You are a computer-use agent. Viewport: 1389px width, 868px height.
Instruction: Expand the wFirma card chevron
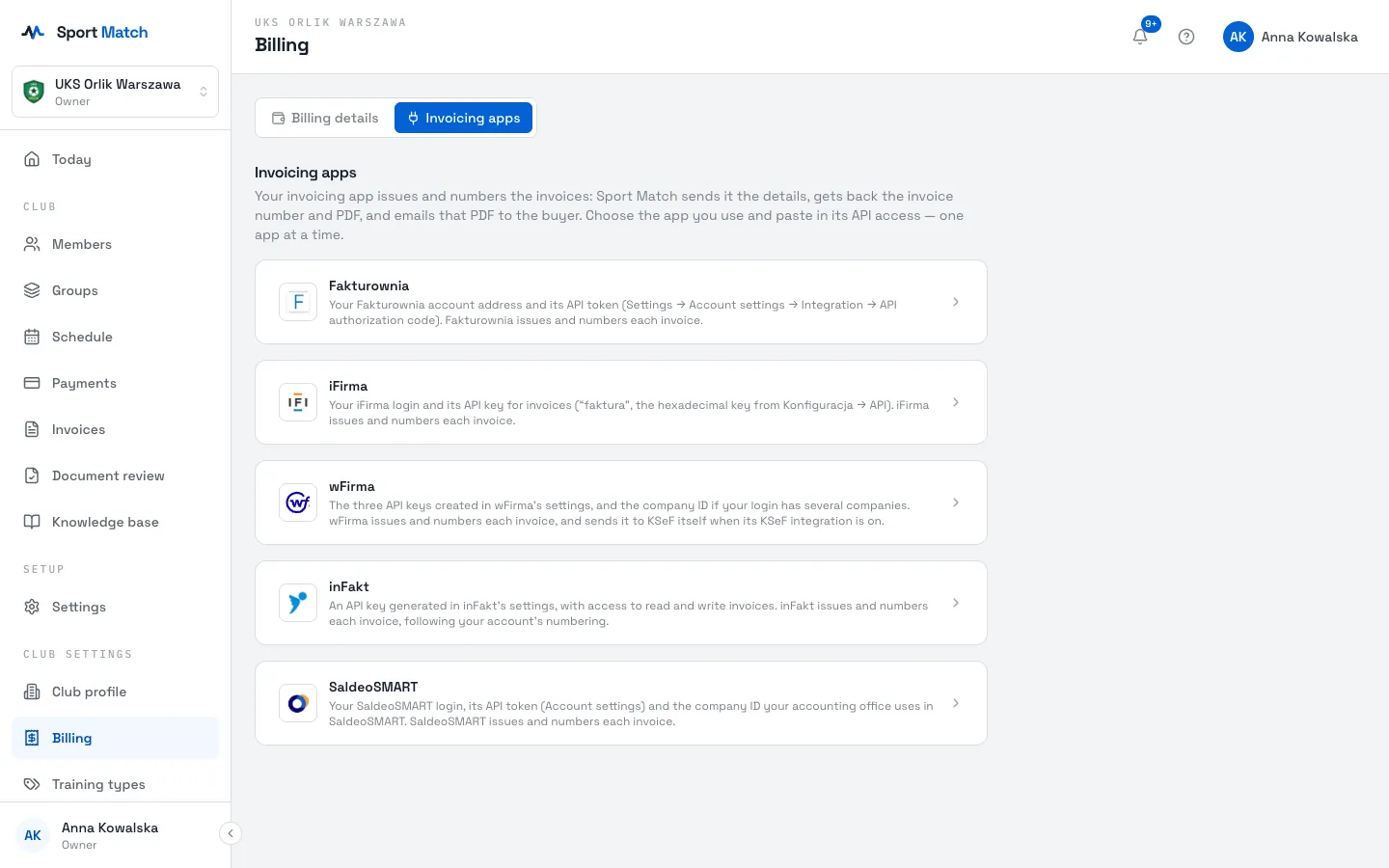956,502
